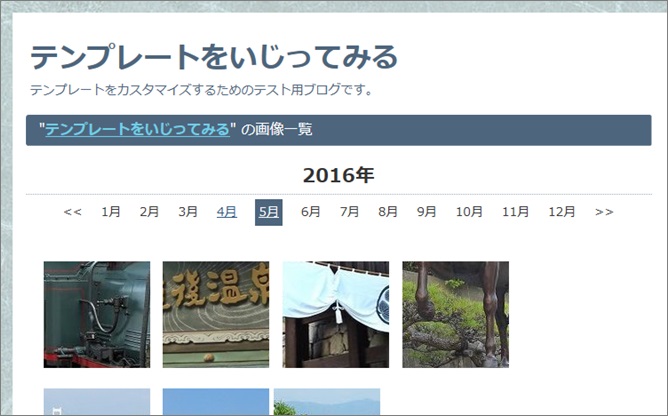The height and width of the screenshot is (416, 668).
Task: Select 9月 in month navigation
Action: pyautogui.click(x=426, y=212)
